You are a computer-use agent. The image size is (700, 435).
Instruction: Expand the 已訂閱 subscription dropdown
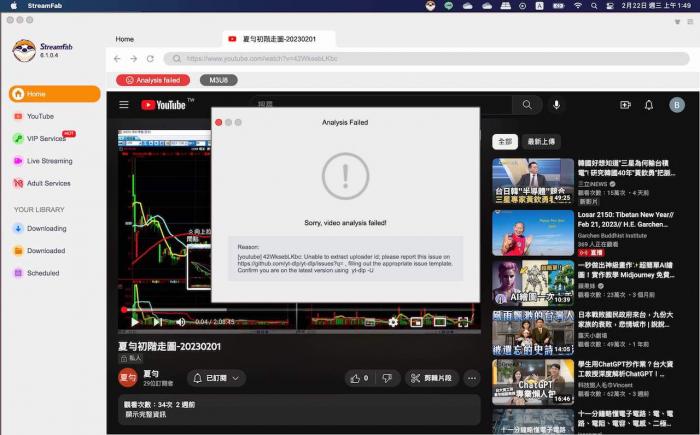coord(217,378)
